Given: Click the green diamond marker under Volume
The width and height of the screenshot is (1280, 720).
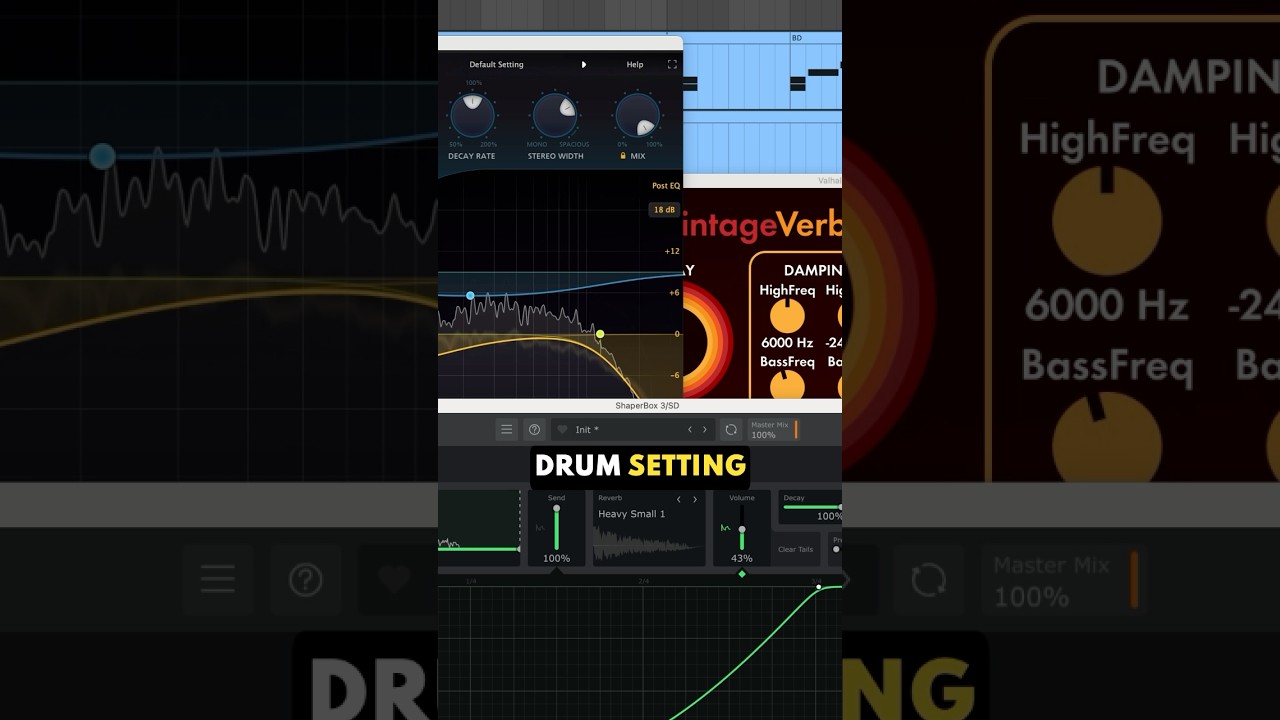Looking at the screenshot, I should (742, 574).
